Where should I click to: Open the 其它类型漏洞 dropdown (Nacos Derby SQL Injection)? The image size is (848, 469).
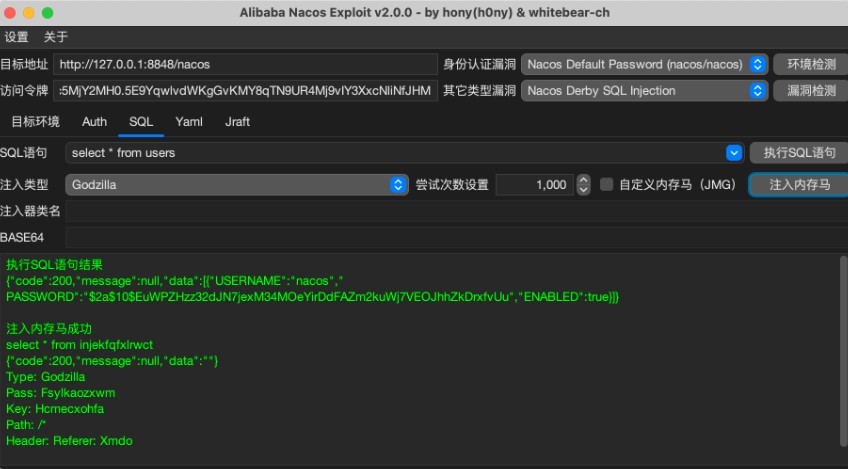(644, 90)
